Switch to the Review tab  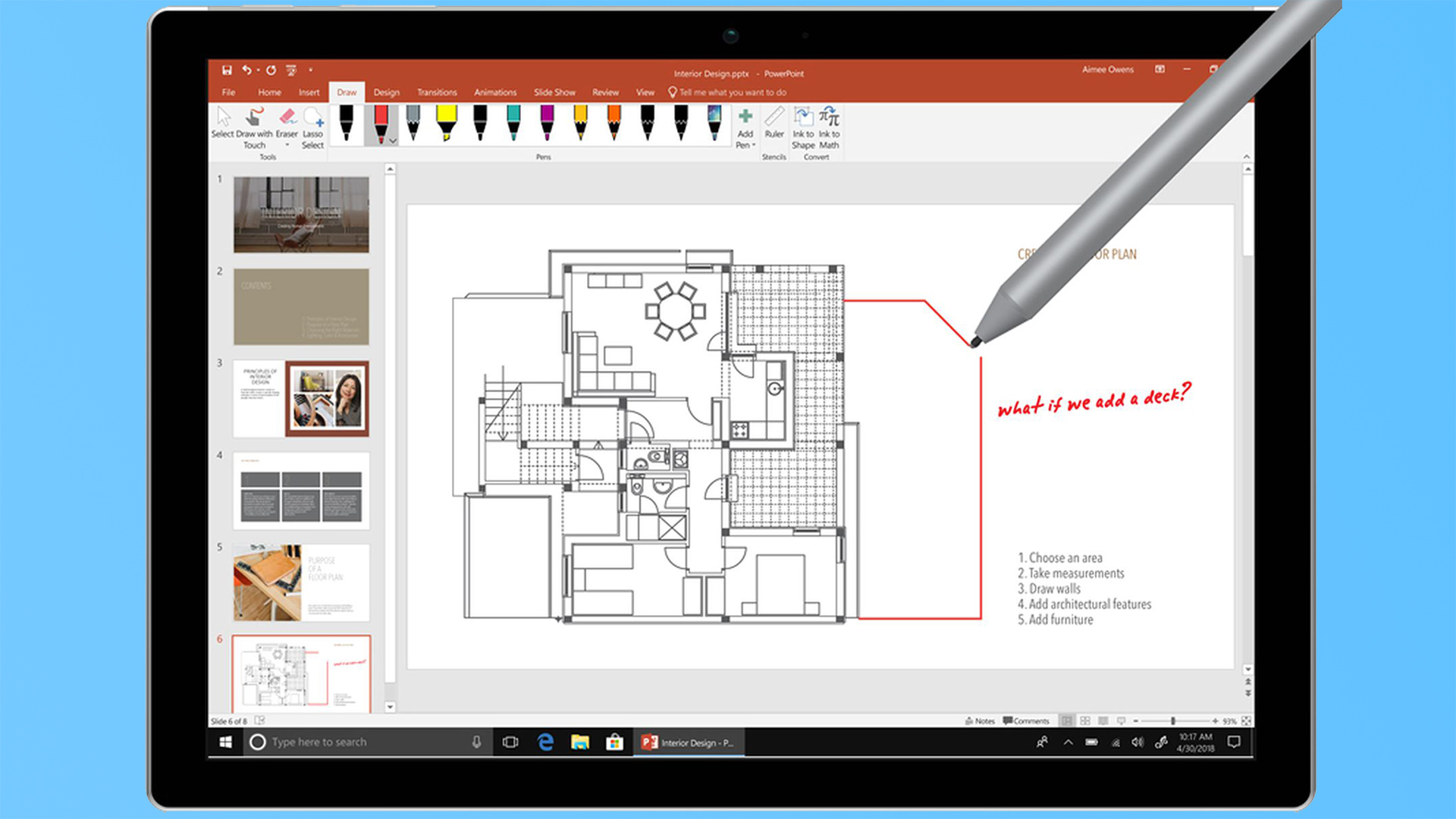pos(605,93)
